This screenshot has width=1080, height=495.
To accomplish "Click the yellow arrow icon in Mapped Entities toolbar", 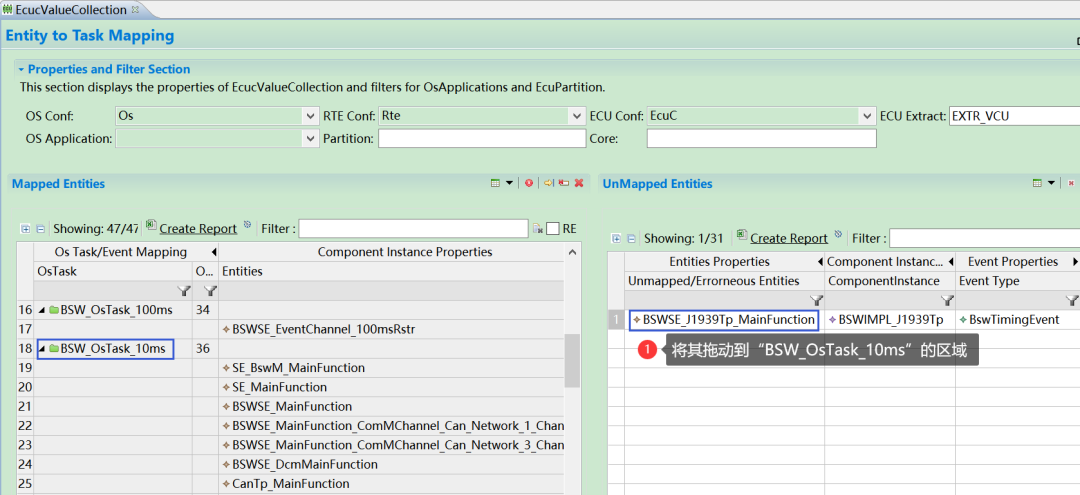I will click(x=548, y=183).
